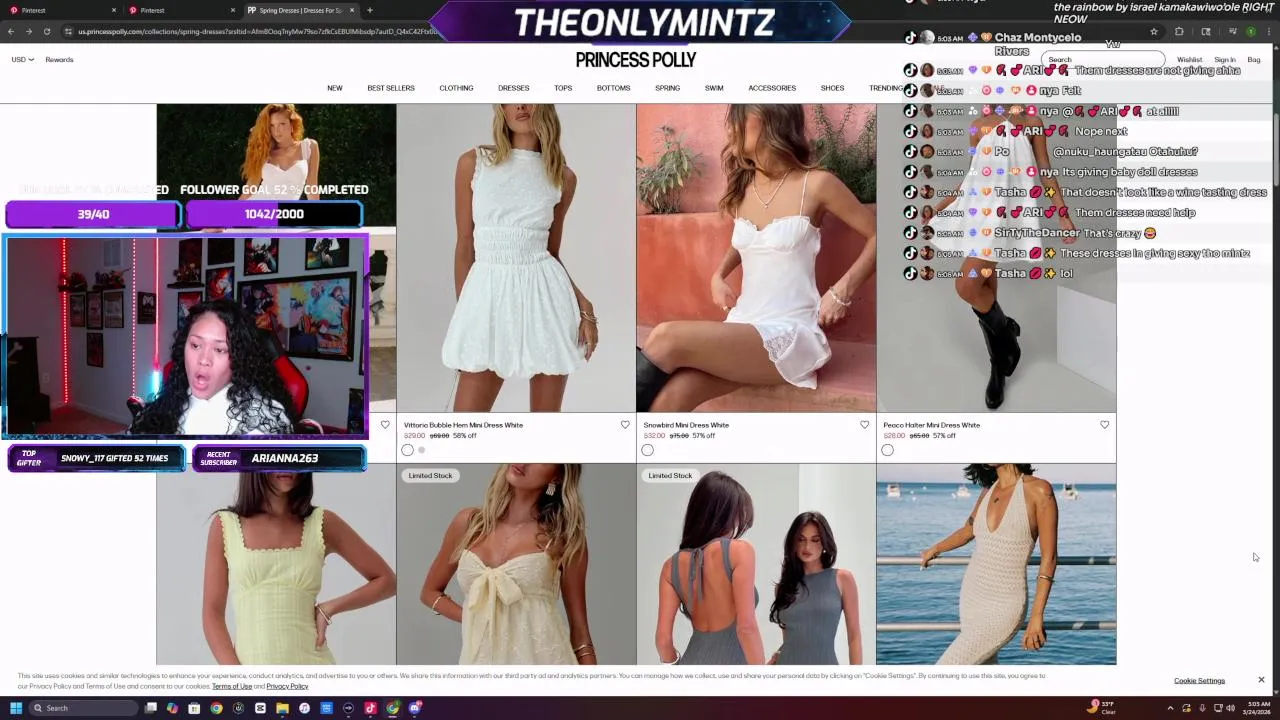This screenshot has width=1280, height=720.
Task: Open the site information icon in the address bar
Action: [68, 31]
